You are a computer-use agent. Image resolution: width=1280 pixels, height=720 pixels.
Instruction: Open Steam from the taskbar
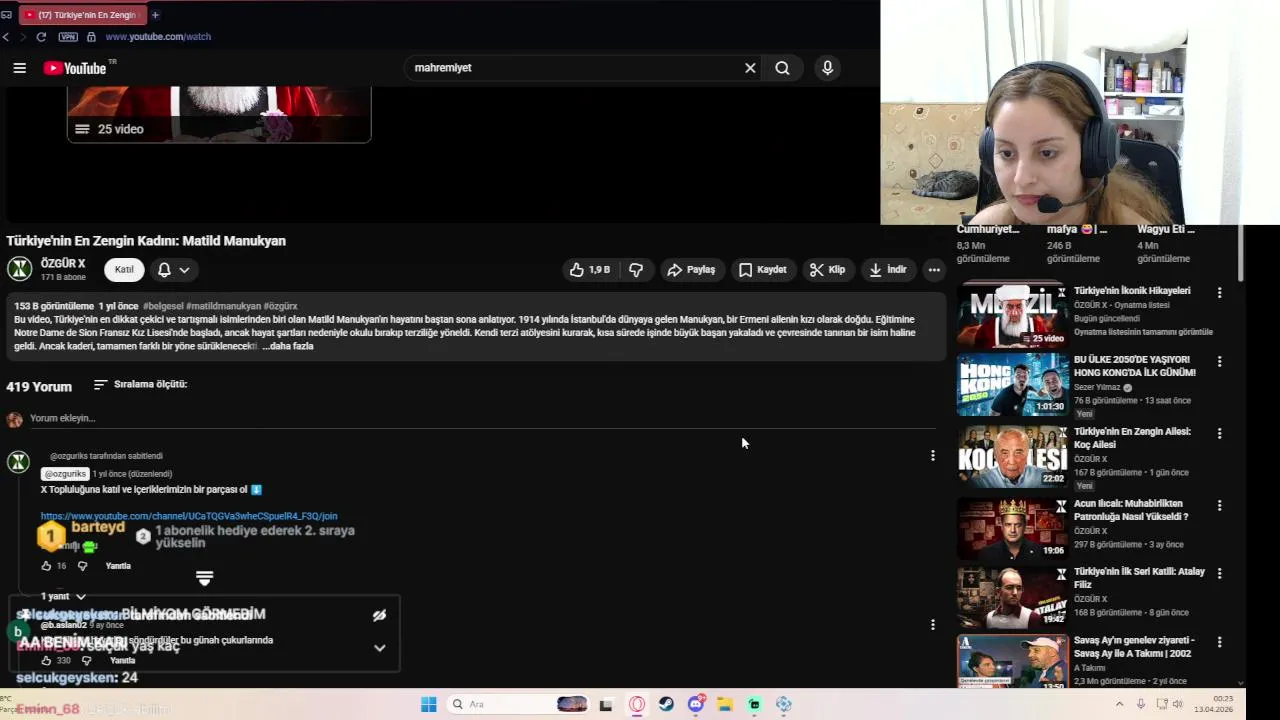click(666, 705)
